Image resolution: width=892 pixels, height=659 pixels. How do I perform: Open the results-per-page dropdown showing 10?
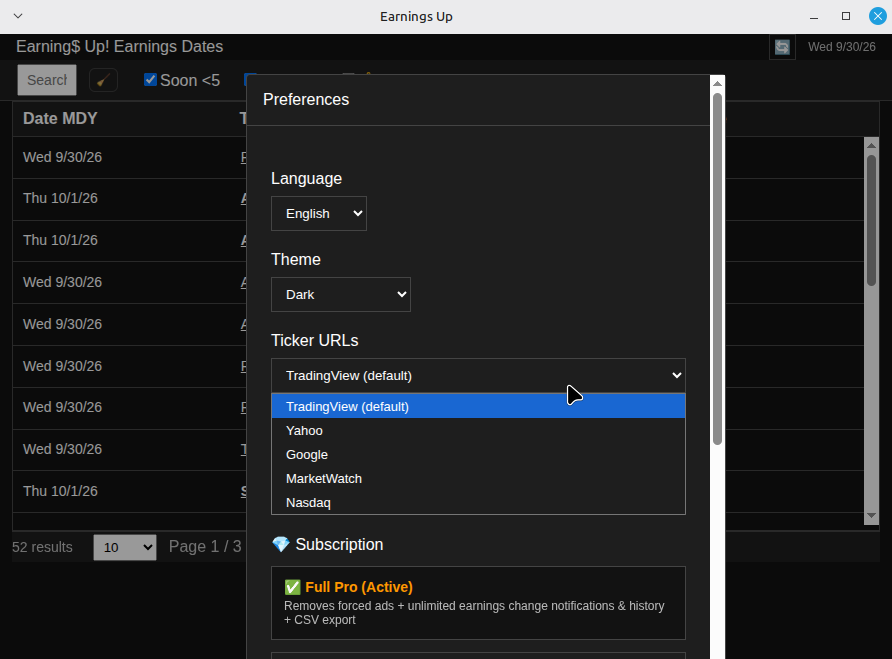(x=125, y=547)
